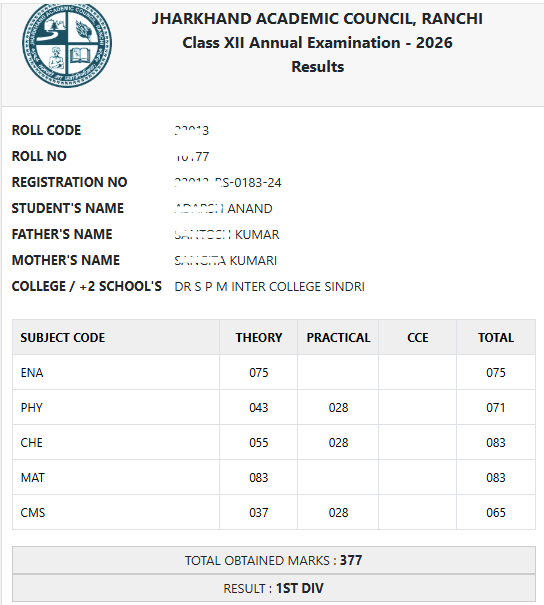Click the MAT theory marks 083

pos(258,478)
